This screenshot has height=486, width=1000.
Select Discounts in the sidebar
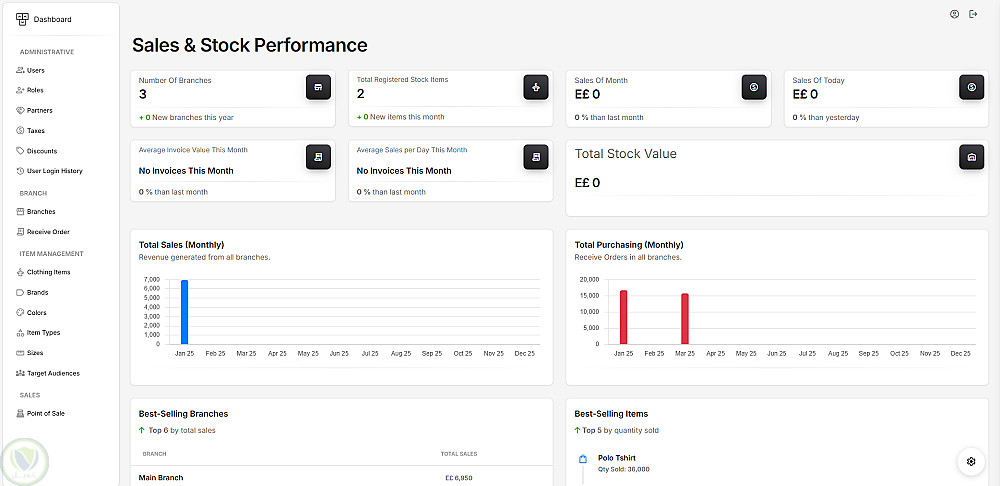[x=41, y=151]
